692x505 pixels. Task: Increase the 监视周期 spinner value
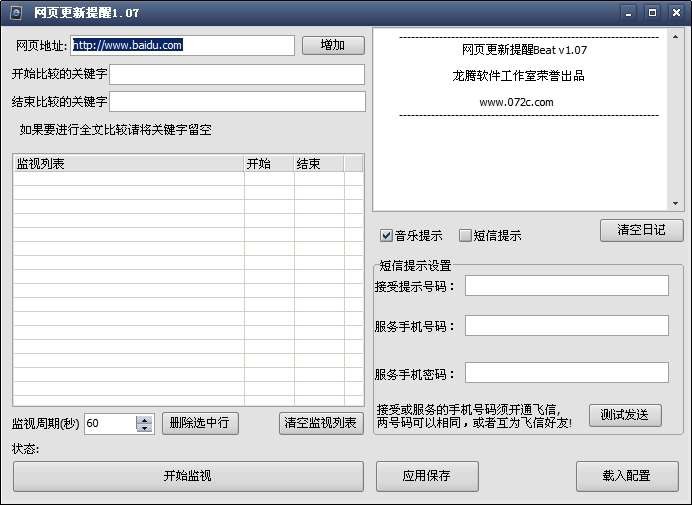pos(144,419)
